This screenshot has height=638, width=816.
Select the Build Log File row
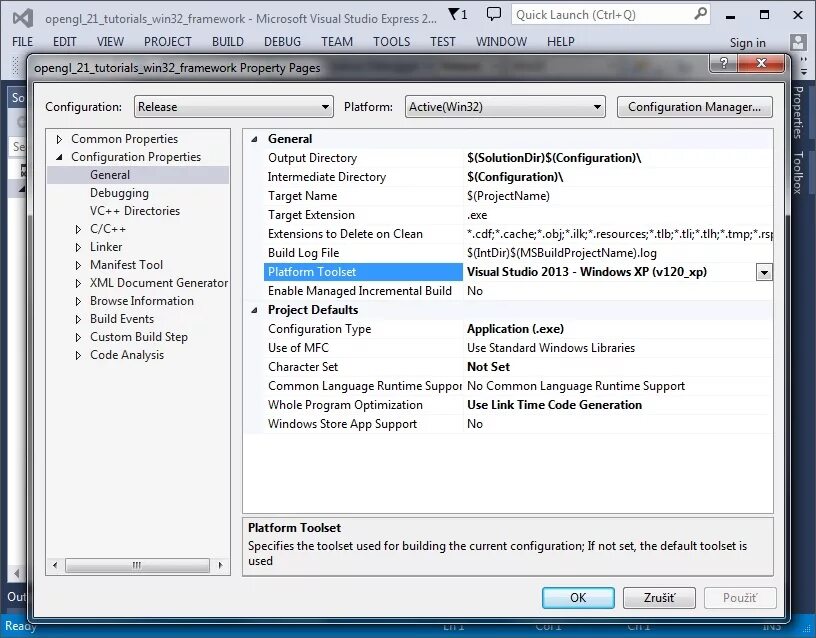[518, 253]
